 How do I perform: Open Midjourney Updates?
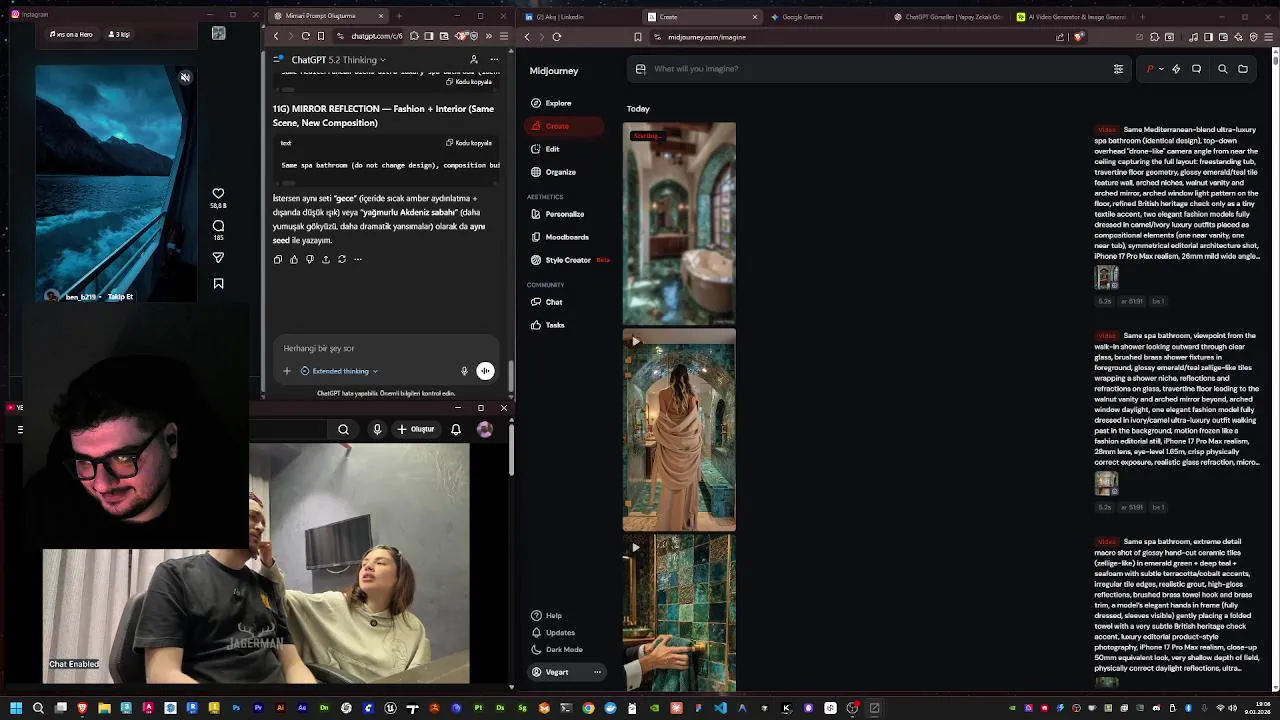pyautogui.click(x=553, y=632)
